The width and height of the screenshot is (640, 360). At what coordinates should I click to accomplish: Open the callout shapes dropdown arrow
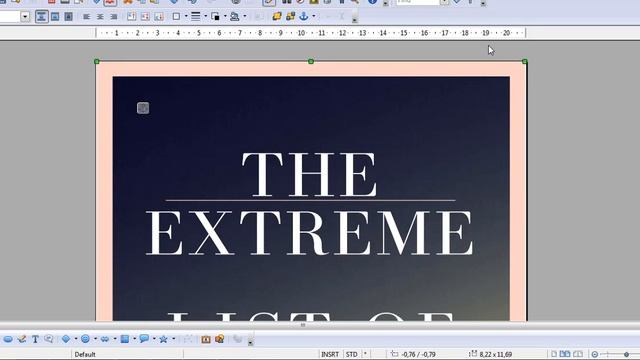point(154,339)
